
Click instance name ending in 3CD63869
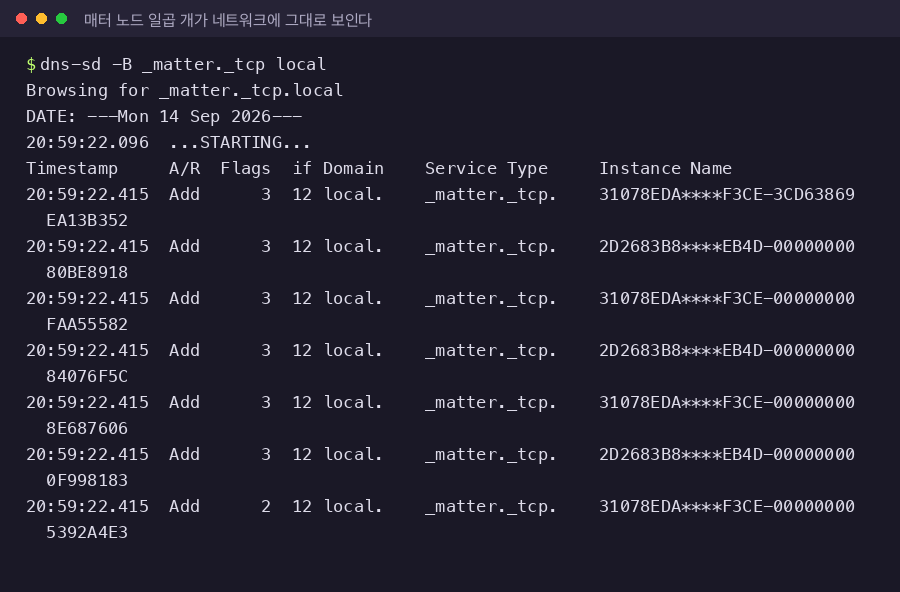(x=727, y=194)
